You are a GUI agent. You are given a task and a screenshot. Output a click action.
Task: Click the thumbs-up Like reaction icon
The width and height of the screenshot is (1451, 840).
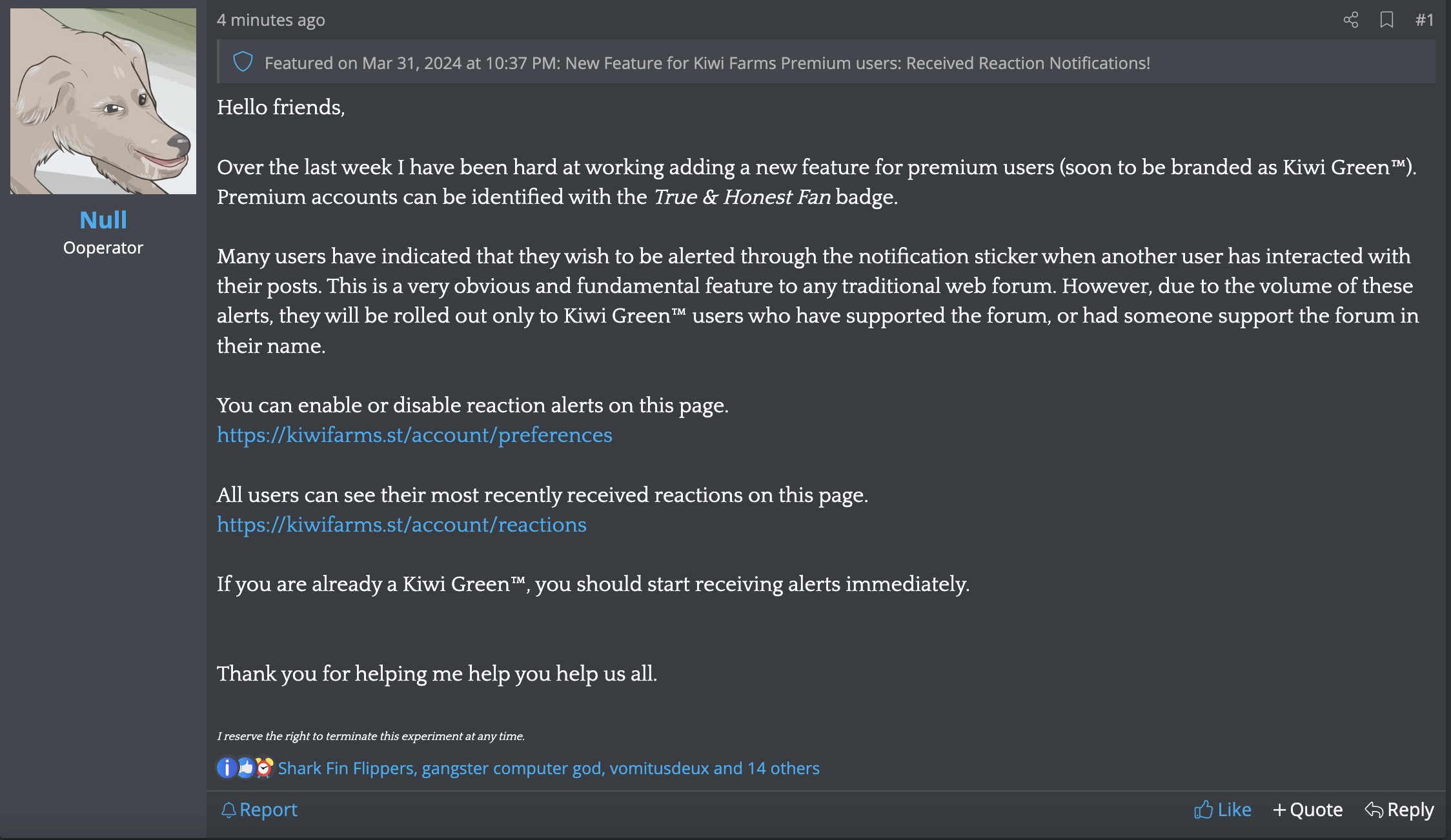[245, 768]
